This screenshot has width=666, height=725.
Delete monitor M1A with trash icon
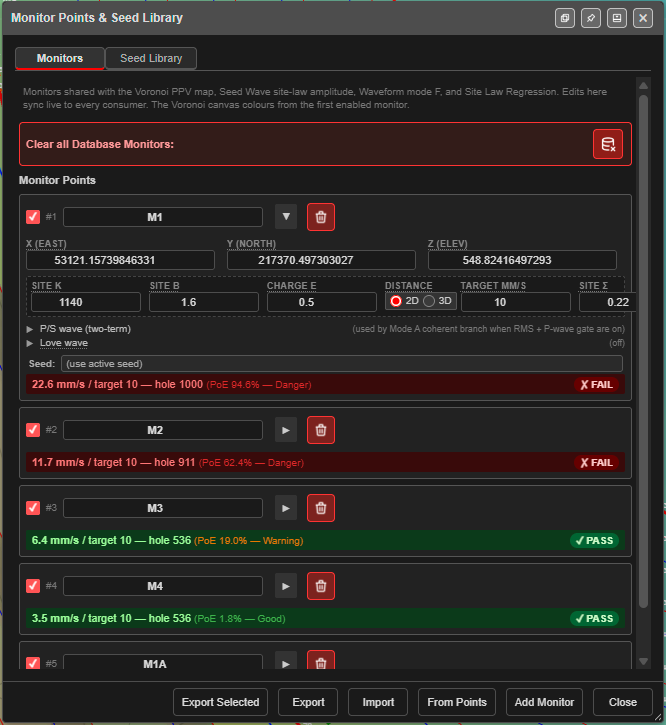(321, 661)
